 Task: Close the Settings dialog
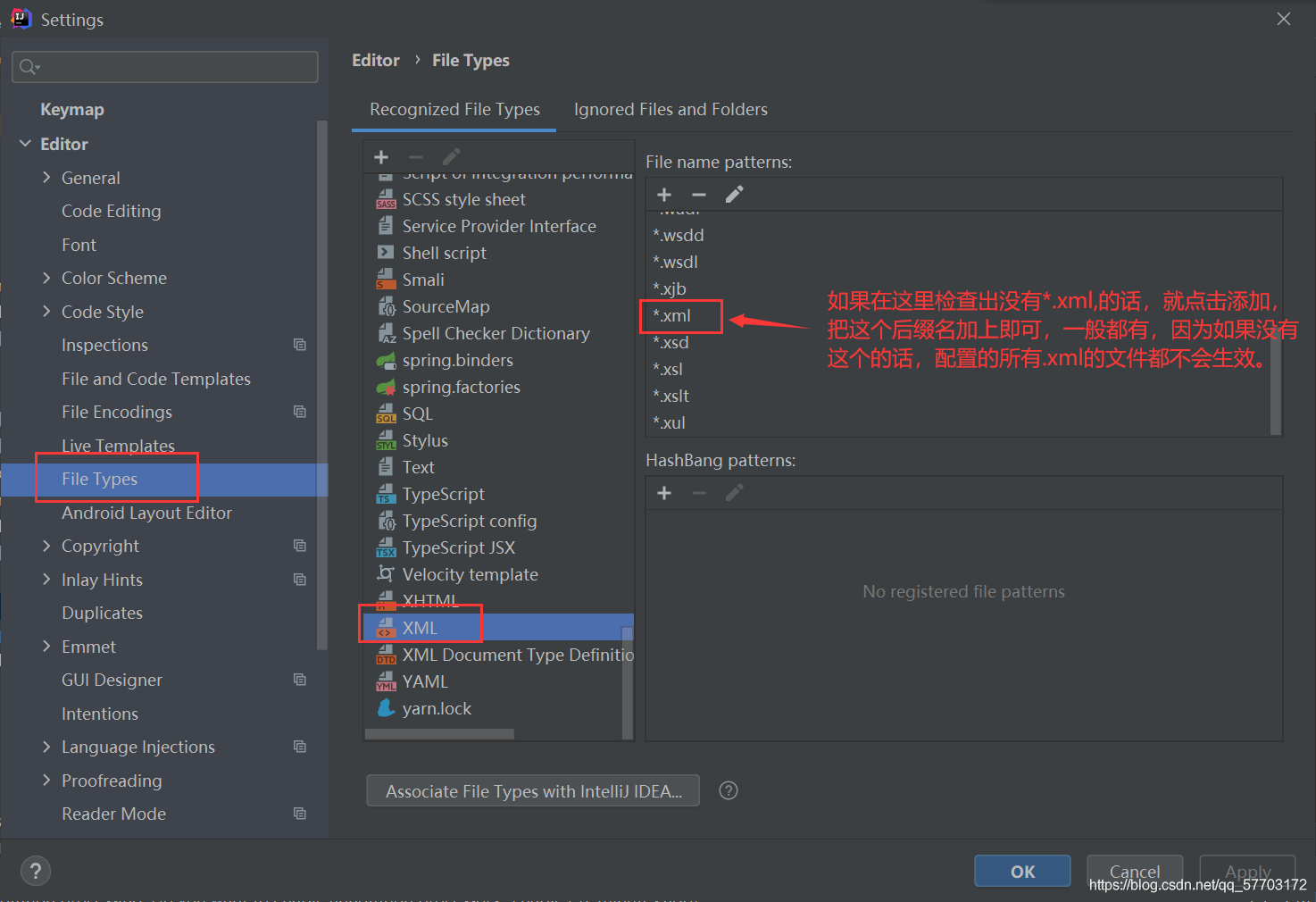click(x=1284, y=19)
